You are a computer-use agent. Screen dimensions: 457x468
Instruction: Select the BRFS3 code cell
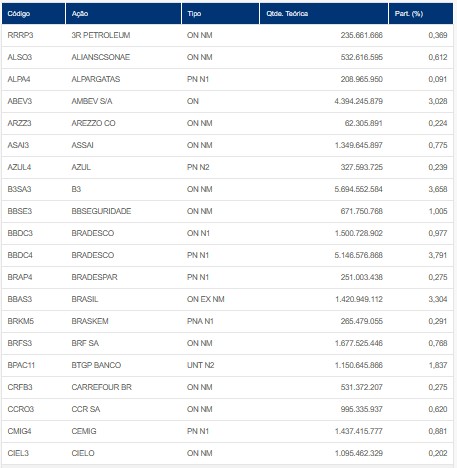coord(20,343)
